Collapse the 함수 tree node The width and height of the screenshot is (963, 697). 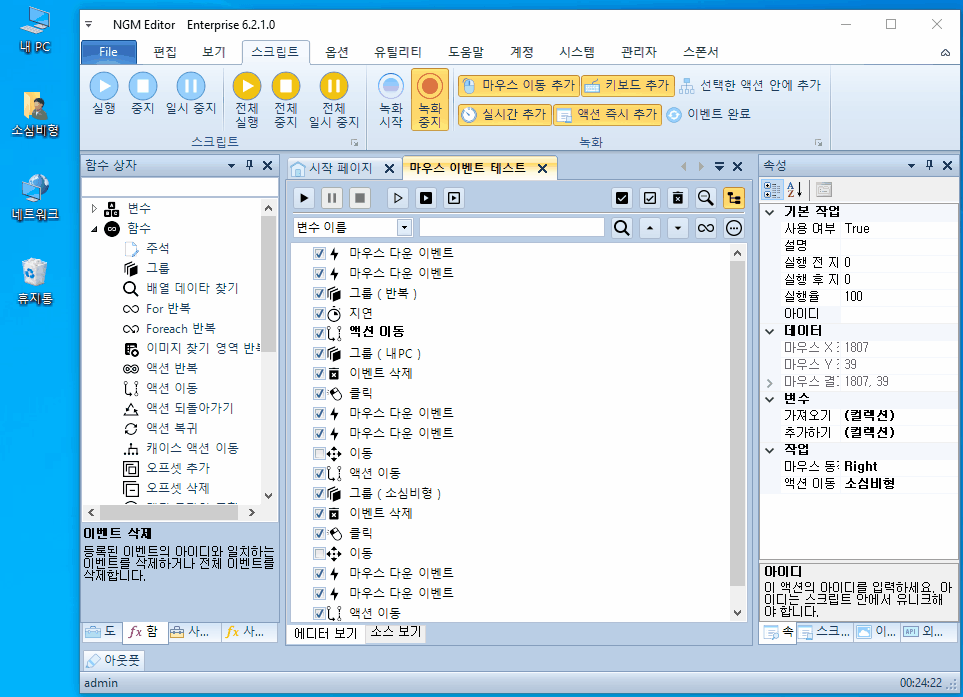[x=94, y=229]
